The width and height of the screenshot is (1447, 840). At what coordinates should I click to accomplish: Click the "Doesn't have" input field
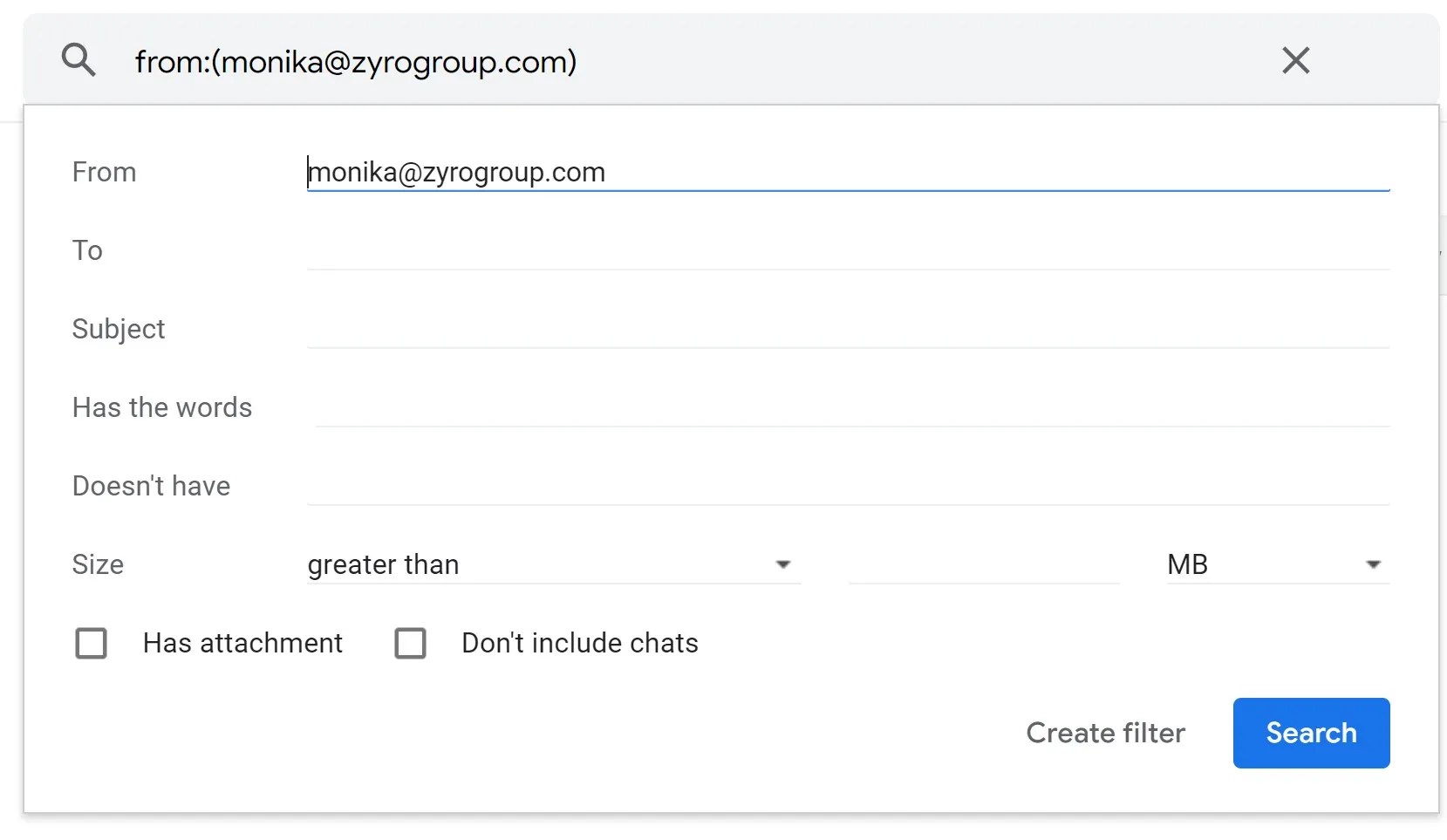785,486
